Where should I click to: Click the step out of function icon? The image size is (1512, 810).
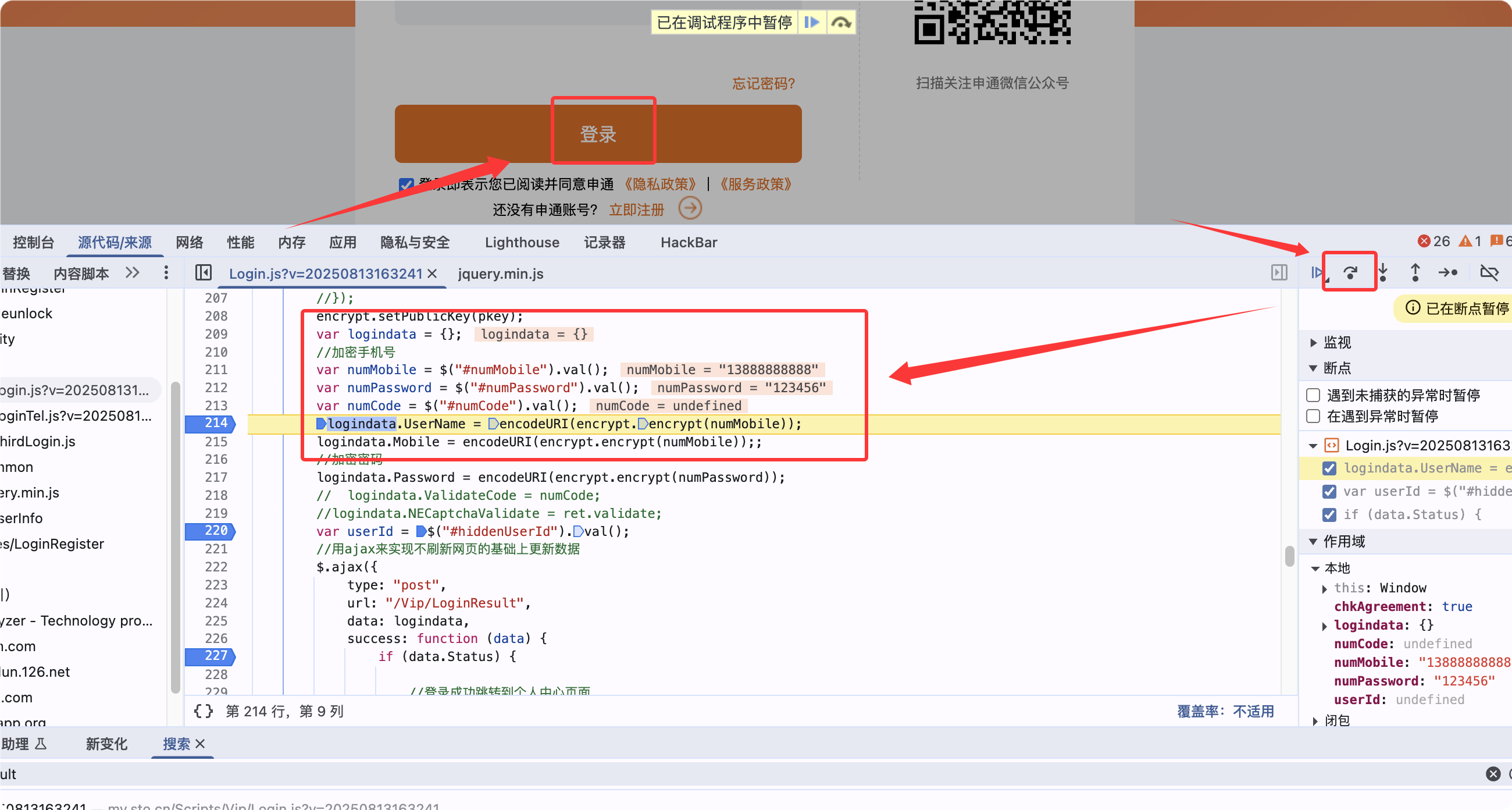[x=1415, y=272]
